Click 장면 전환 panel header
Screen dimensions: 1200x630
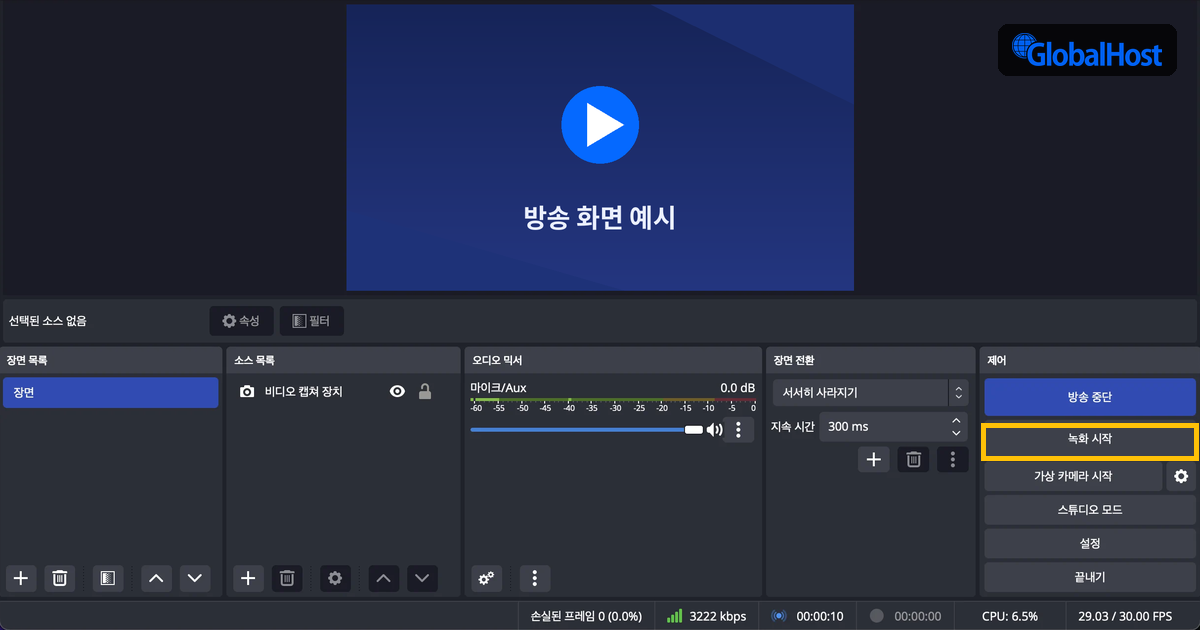tap(870, 360)
